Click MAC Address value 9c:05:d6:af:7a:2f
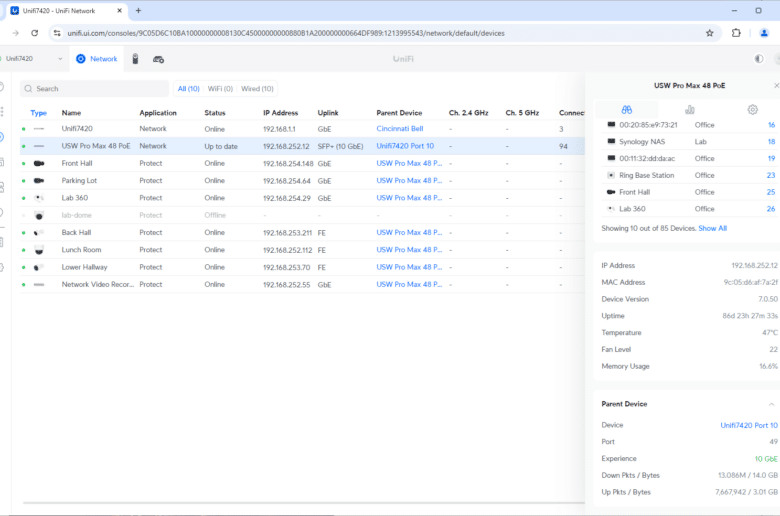 (750, 282)
